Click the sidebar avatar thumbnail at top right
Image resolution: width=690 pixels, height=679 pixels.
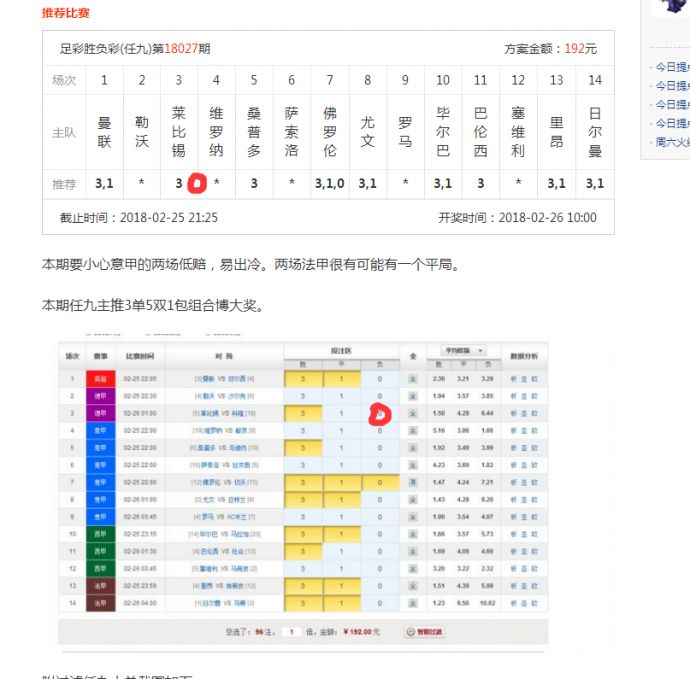pyautogui.click(x=672, y=6)
